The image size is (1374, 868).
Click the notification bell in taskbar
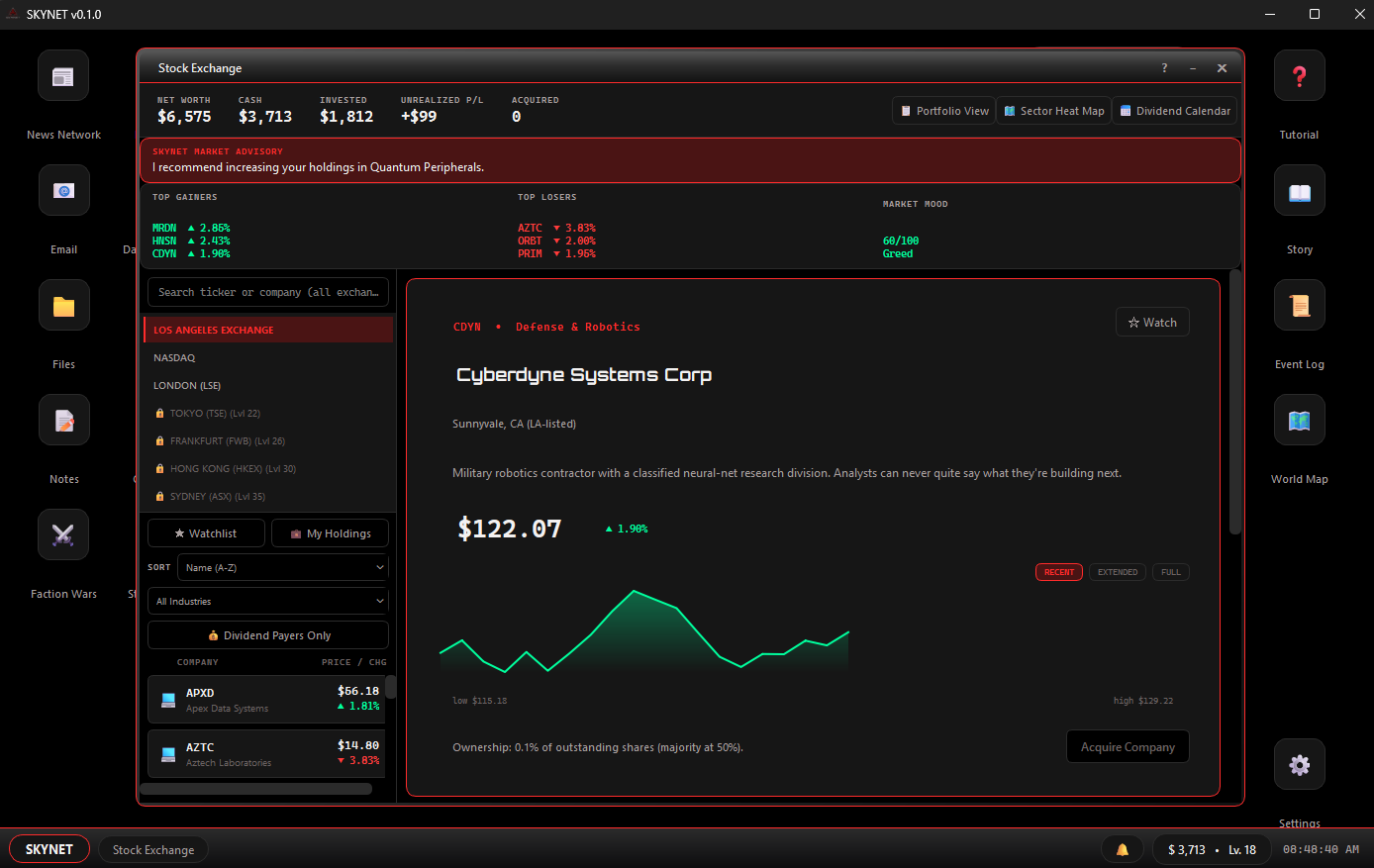[x=1123, y=849]
